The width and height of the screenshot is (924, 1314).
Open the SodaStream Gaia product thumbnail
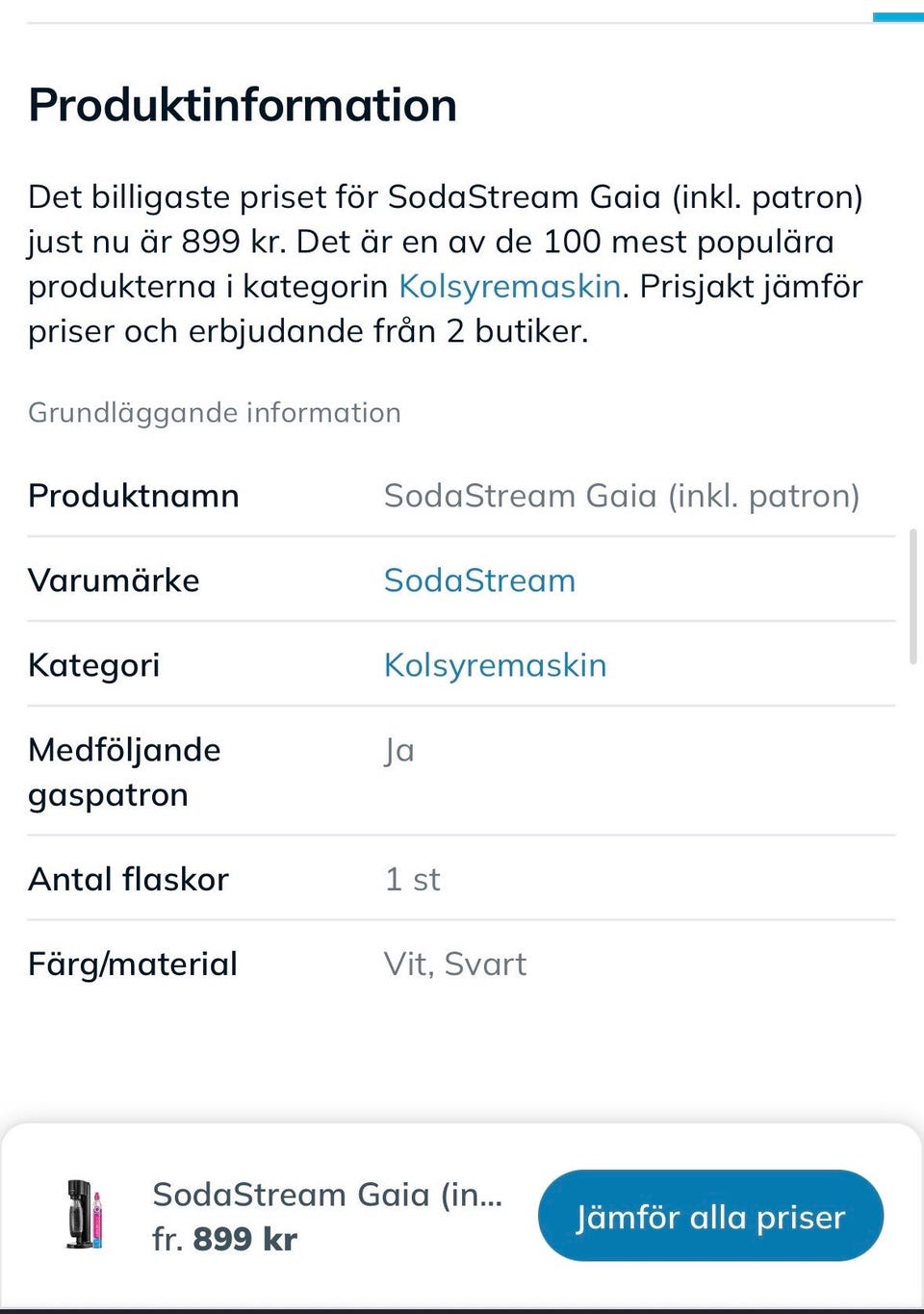84,1215
